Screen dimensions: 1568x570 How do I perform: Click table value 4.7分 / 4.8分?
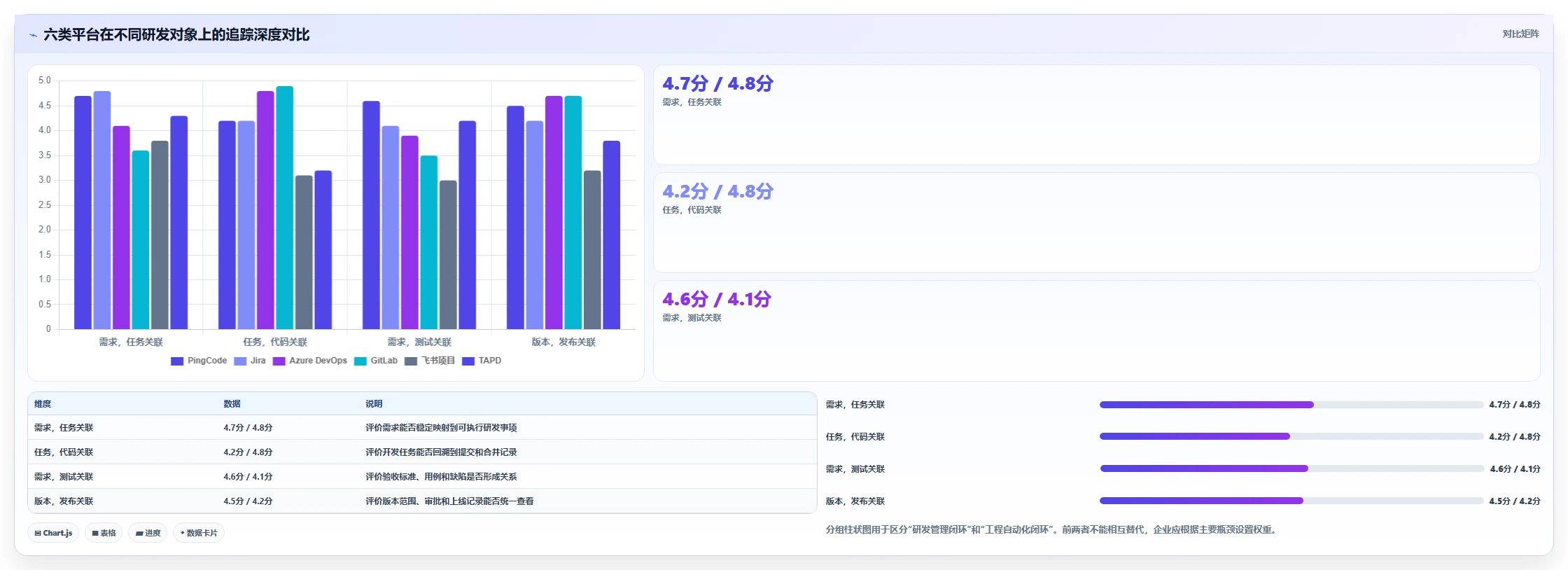(x=248, y=428)
